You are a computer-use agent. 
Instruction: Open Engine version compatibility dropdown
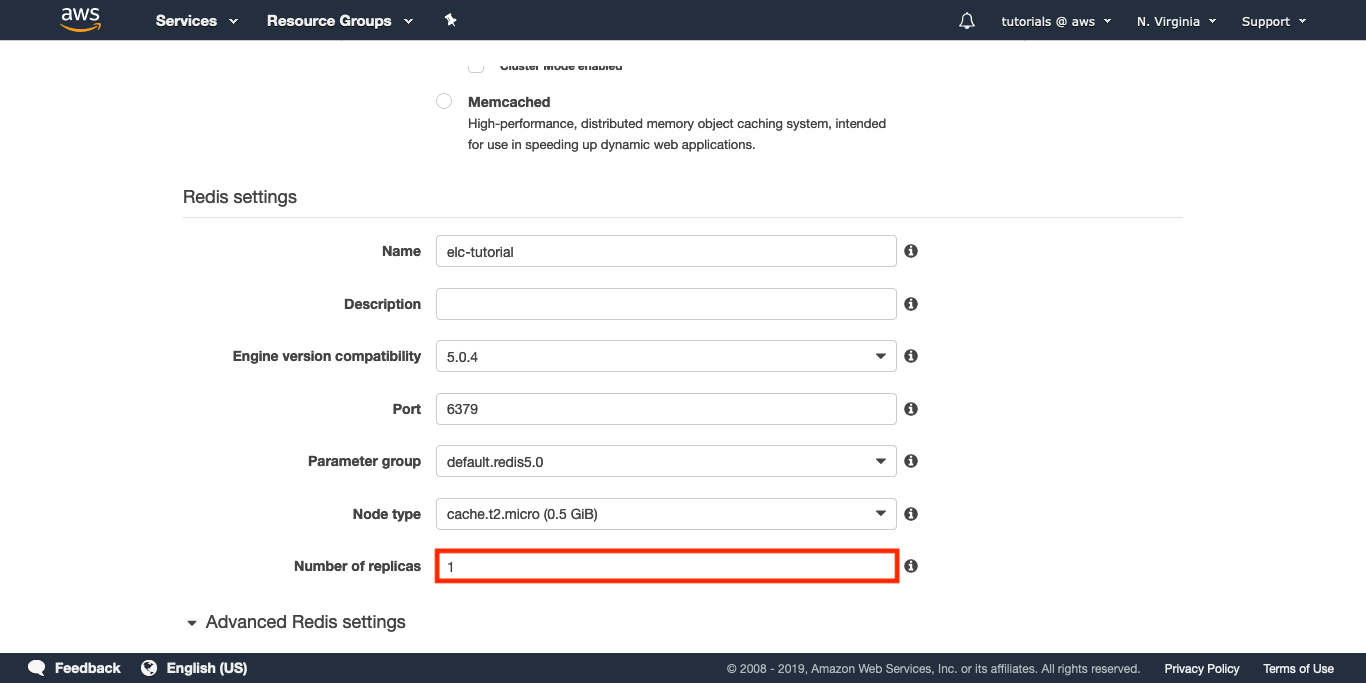(x=666, y=356)
